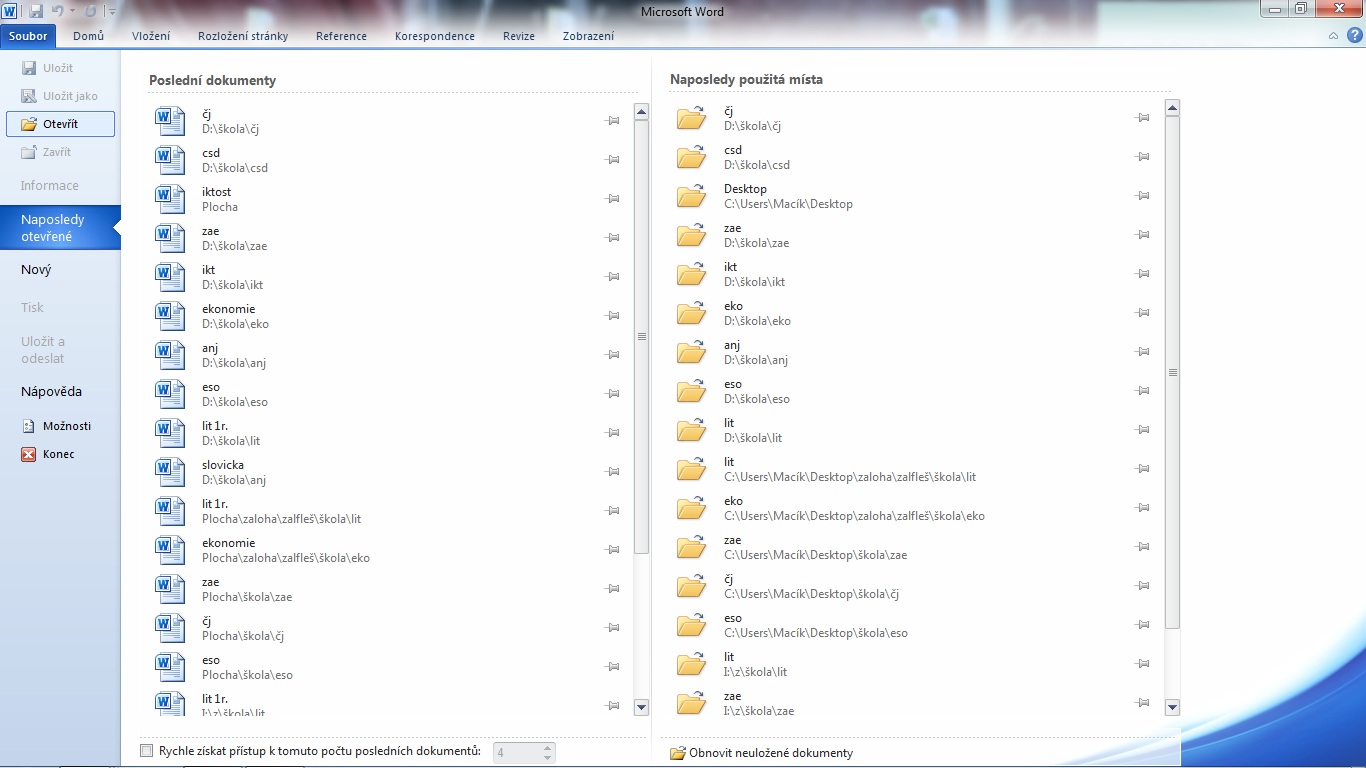Switch to the Rozložení stránky tab
This screenshot has height=768, width=1366.
pyautogui.click(x=243, y=36)
